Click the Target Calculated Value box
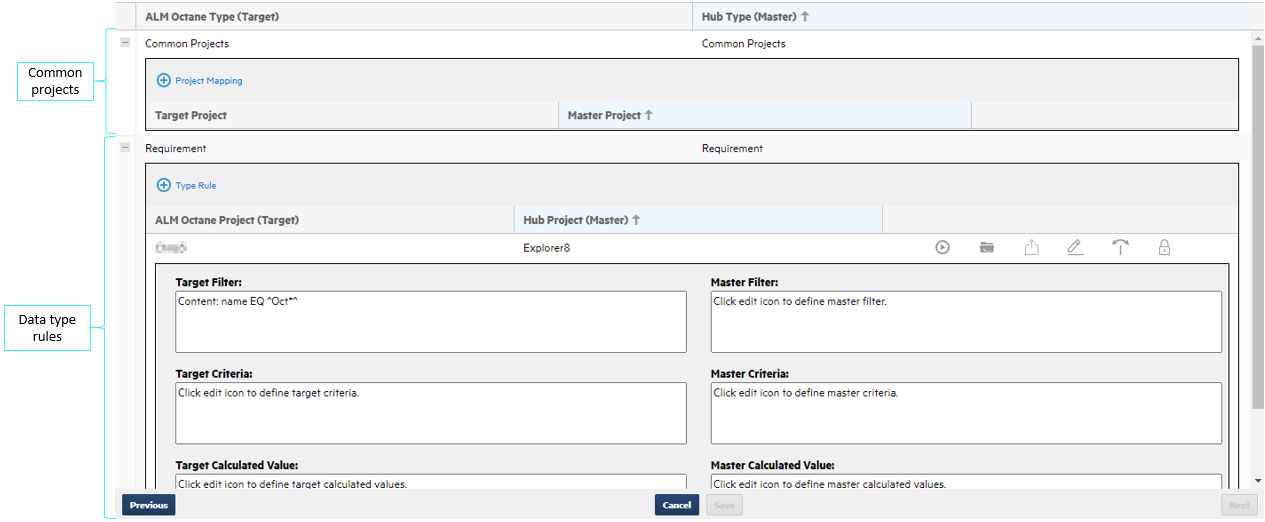The width and height of the screenshot is (1265, 522). click(x=431, y=482)
